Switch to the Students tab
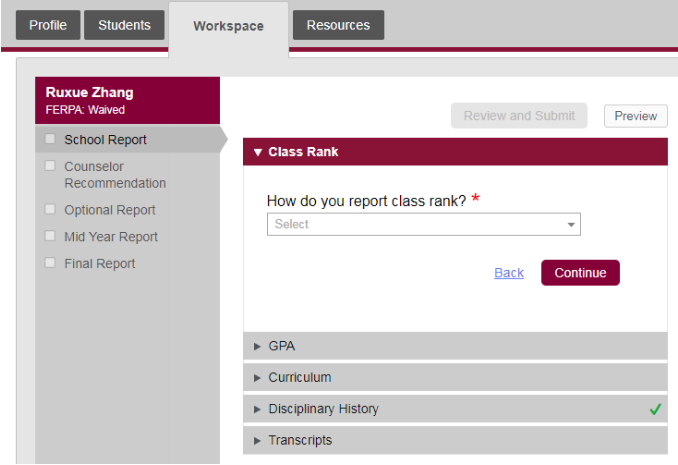The width and height of the screenshot is (678, 465). (x=124, y=25)
